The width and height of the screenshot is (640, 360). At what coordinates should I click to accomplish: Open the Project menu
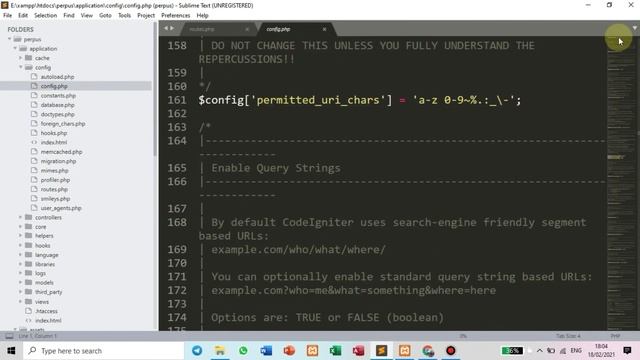(146, 15)
